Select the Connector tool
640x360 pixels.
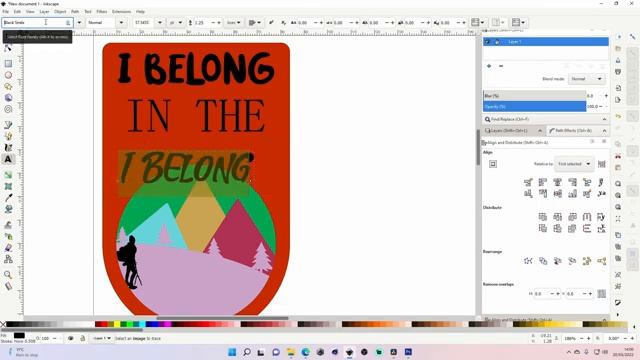pyautogui.click(x=8, y=259)
